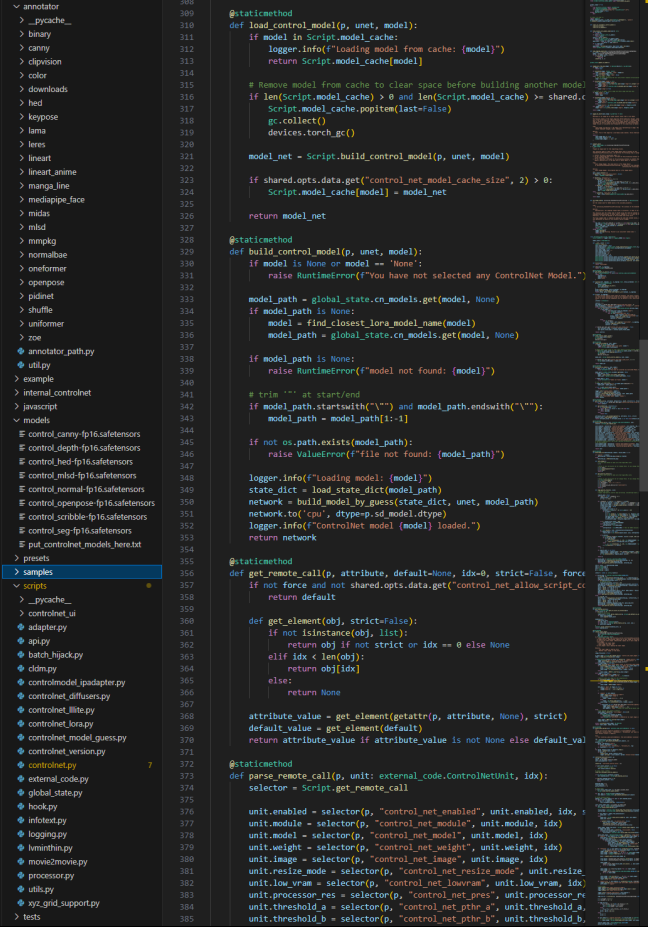Click the Python icon beside xyz_grid_support.py
The width and height of the screenshot is (648, 927).
pyautogui.click(x=21, y=902)
